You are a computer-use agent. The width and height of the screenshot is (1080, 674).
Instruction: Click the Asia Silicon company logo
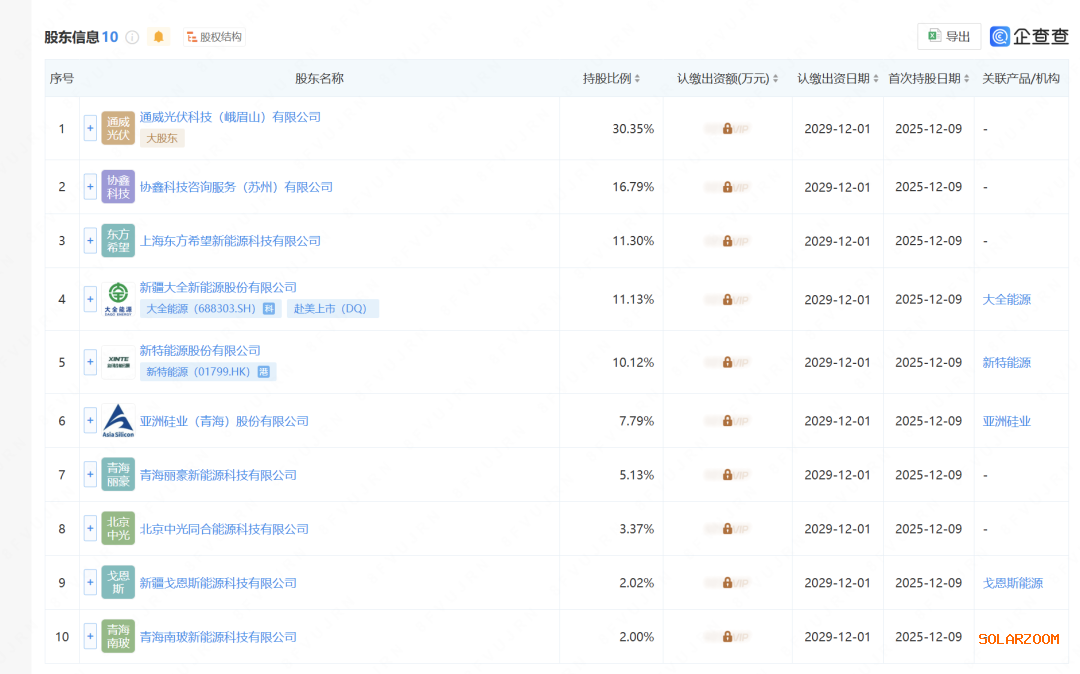[118, 421]
